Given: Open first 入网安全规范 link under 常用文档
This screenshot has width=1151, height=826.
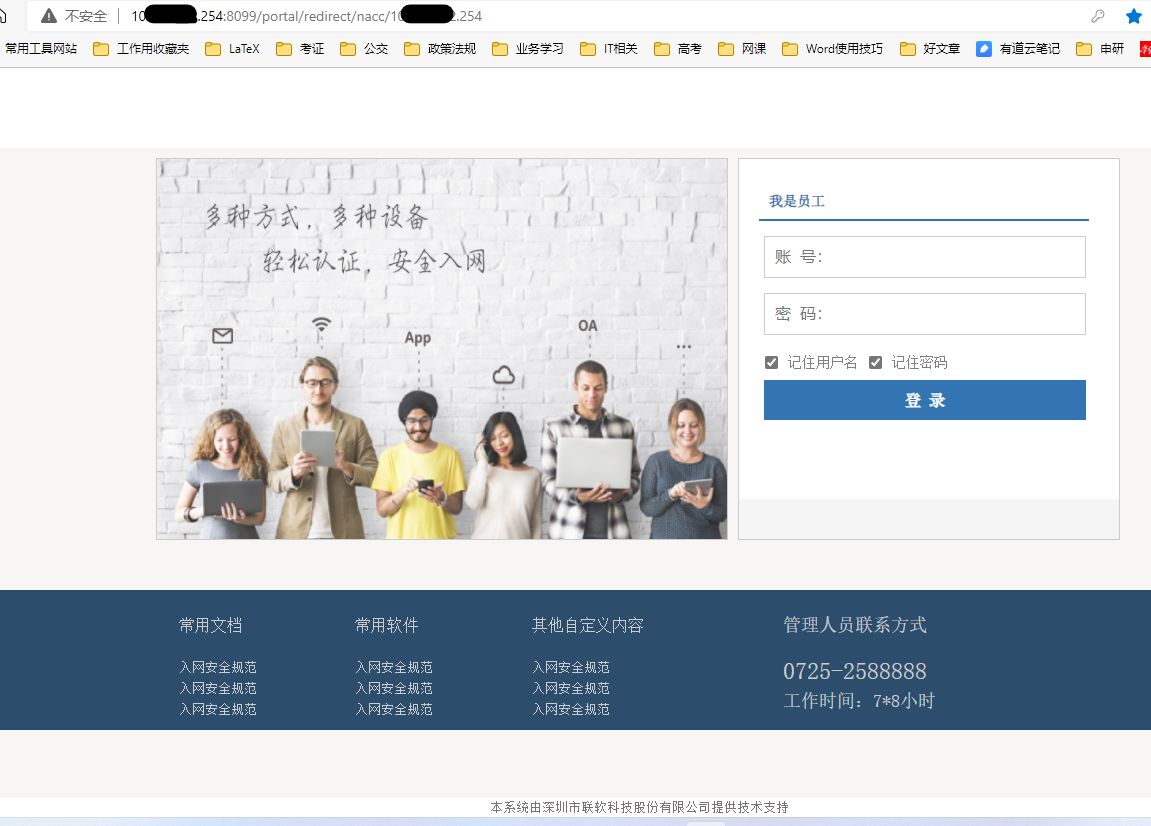Looking at the screenshot, I should tap(218, 667).
